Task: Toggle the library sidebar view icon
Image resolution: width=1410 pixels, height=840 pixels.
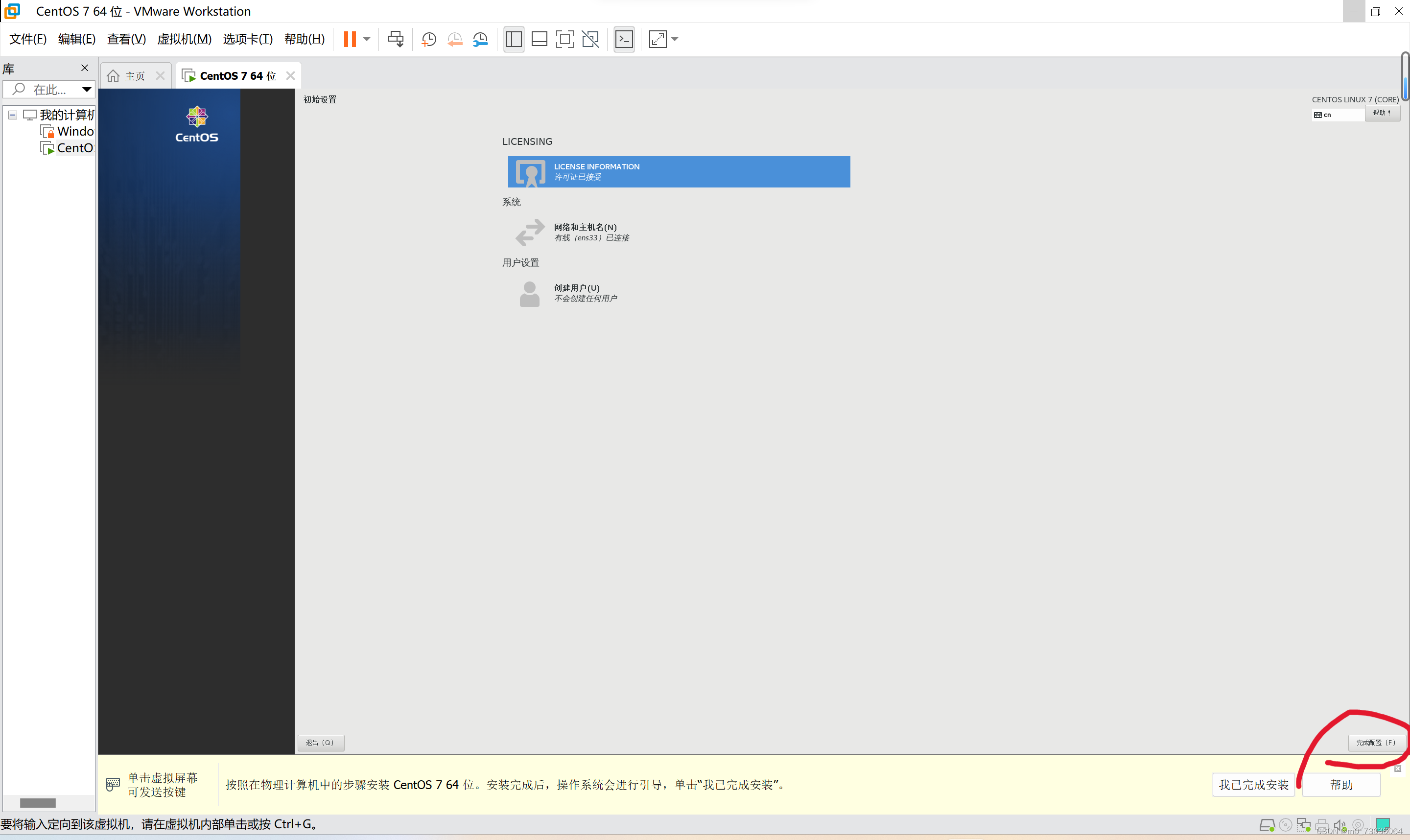Action: tap(514, 39)
